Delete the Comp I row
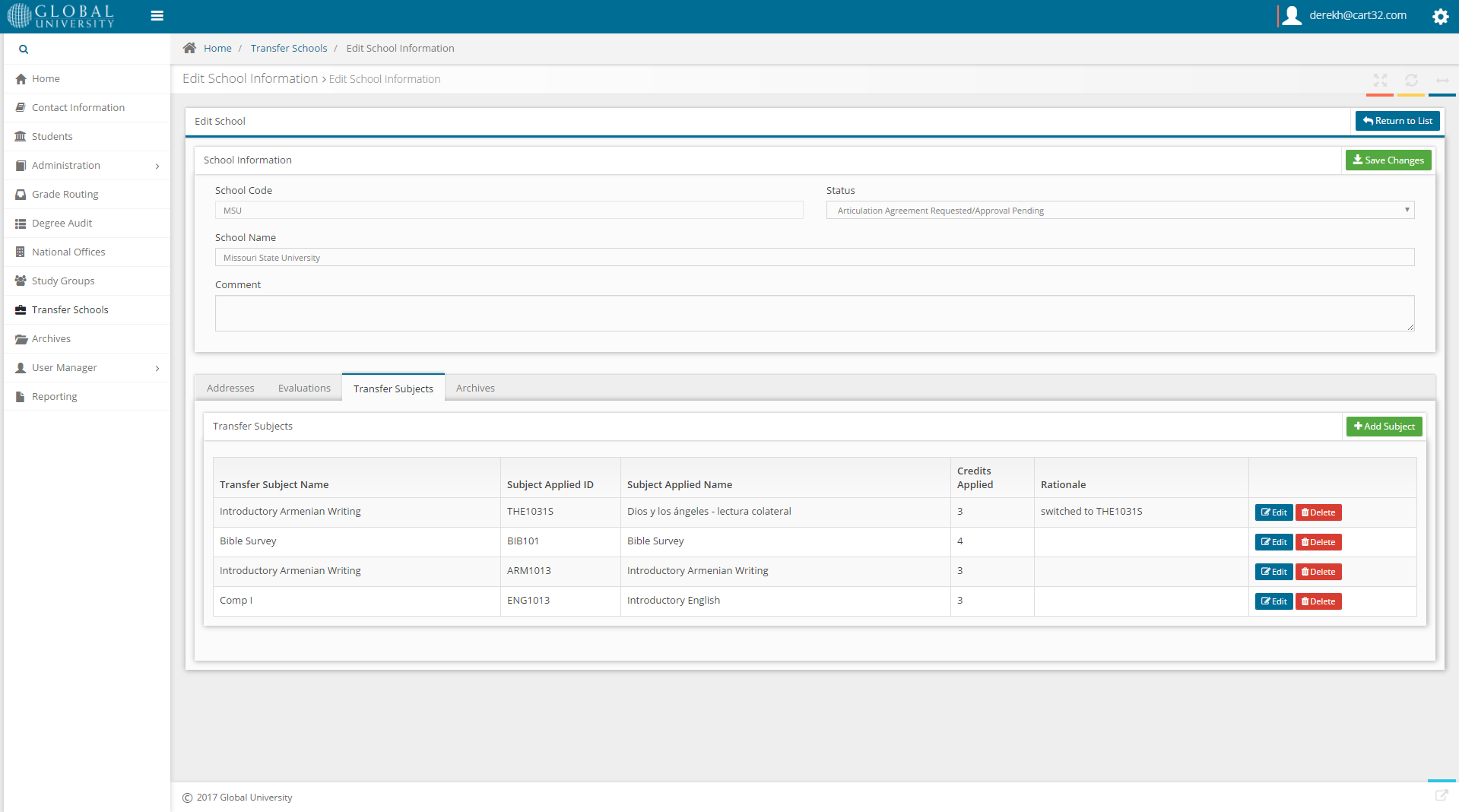1459x812 pixels. [1318, 601]
